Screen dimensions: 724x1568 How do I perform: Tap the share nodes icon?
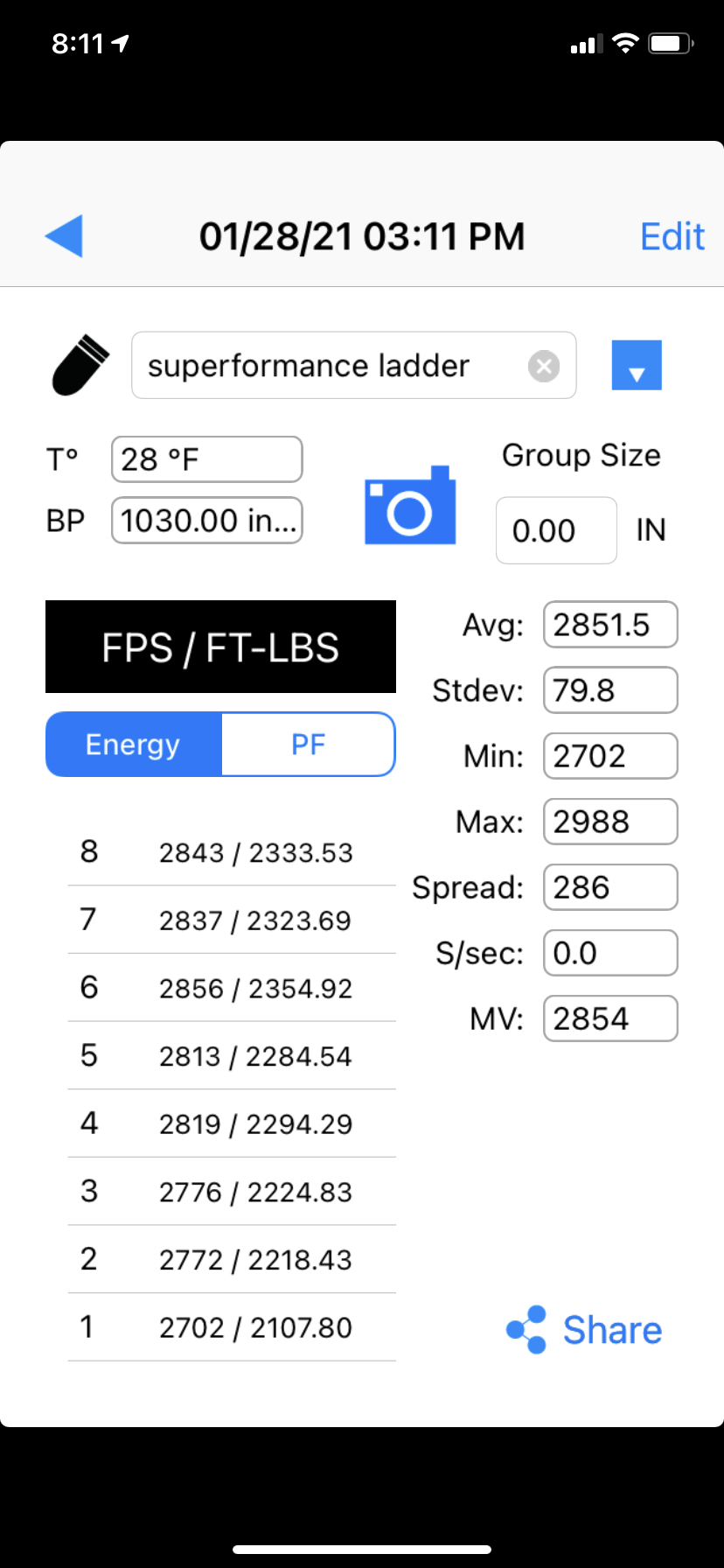pos(526,1330)
